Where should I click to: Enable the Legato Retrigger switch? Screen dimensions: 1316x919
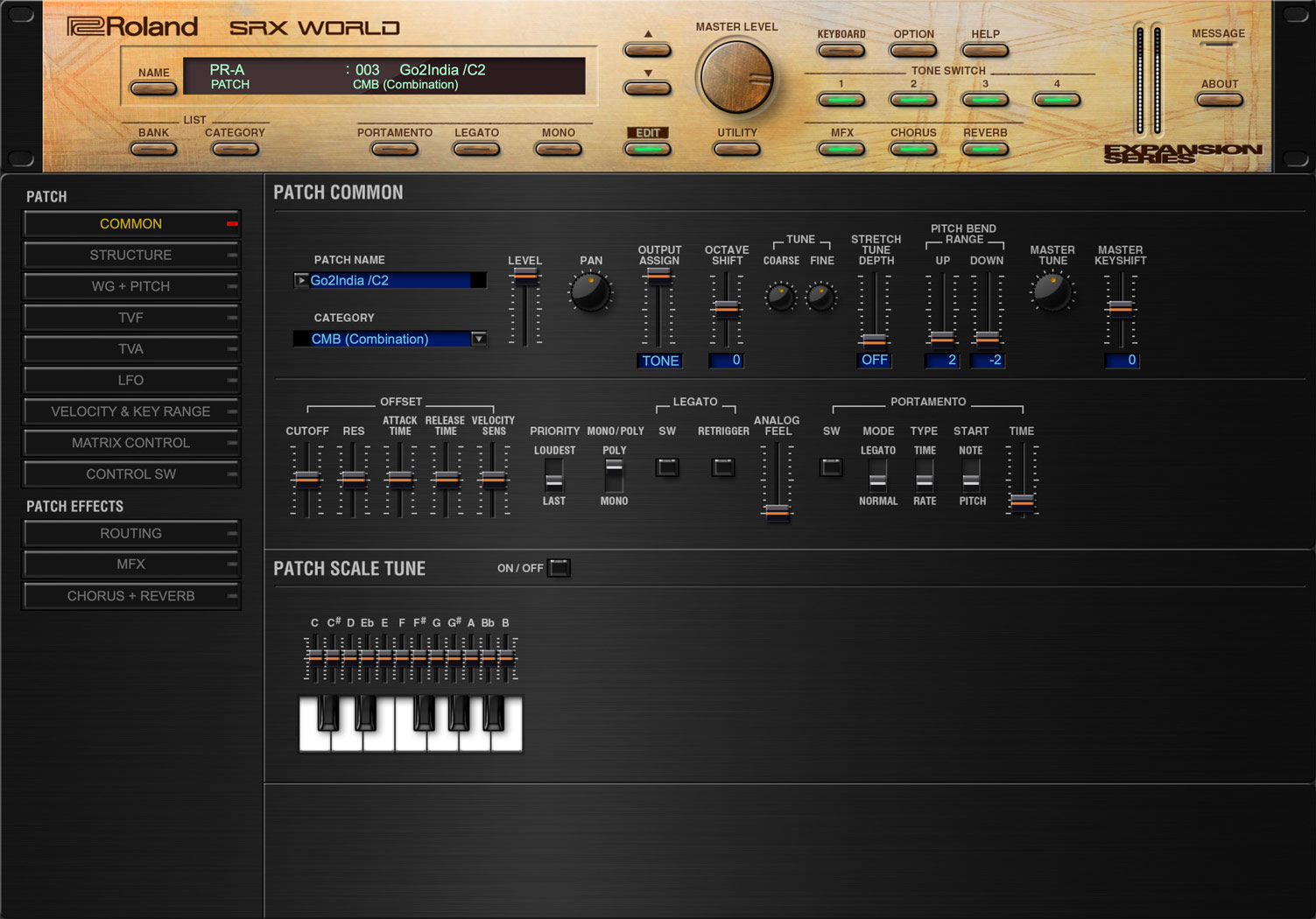coord(723,467)
